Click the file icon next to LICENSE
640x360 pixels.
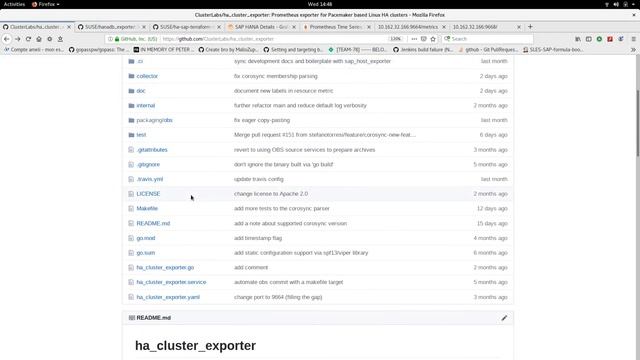pos(131,194)
